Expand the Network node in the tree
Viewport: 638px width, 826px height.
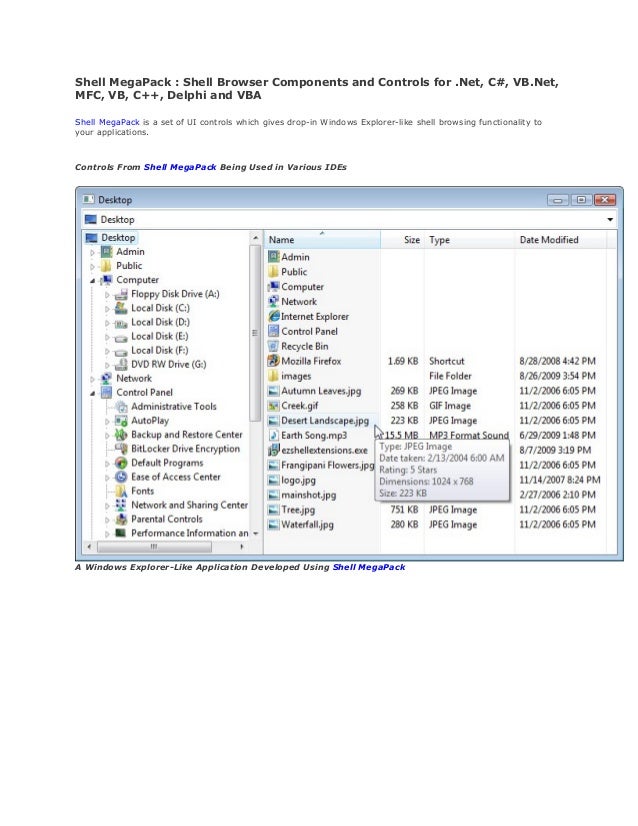[92, 379]
